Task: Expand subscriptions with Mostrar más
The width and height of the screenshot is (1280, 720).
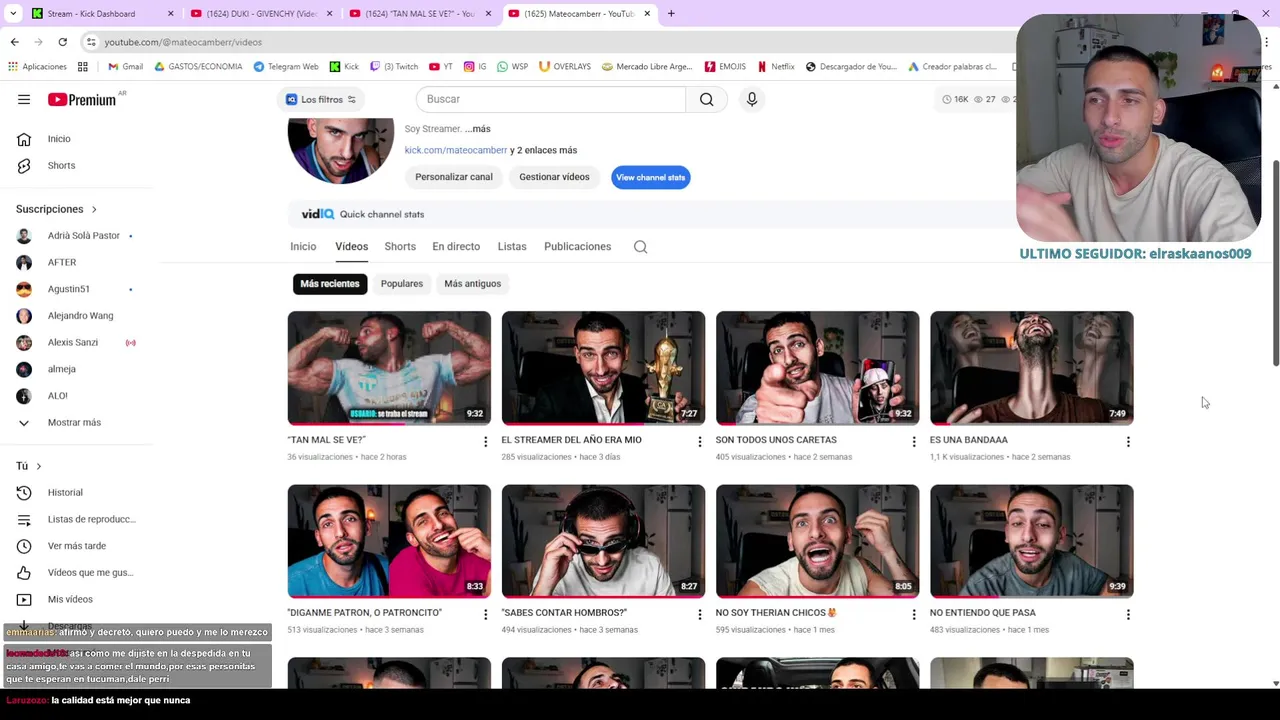Action: (74, 422)
